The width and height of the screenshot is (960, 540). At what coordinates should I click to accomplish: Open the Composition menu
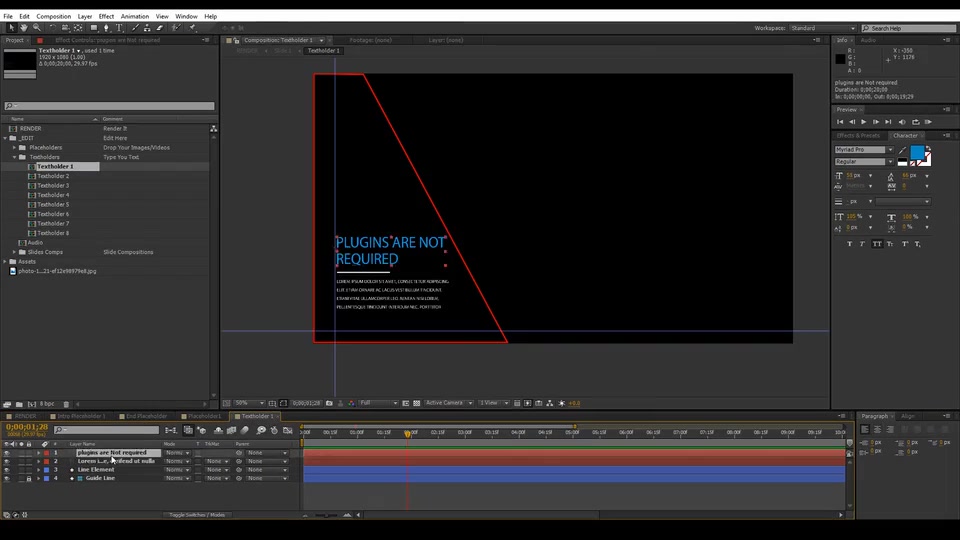coord(53,17)
